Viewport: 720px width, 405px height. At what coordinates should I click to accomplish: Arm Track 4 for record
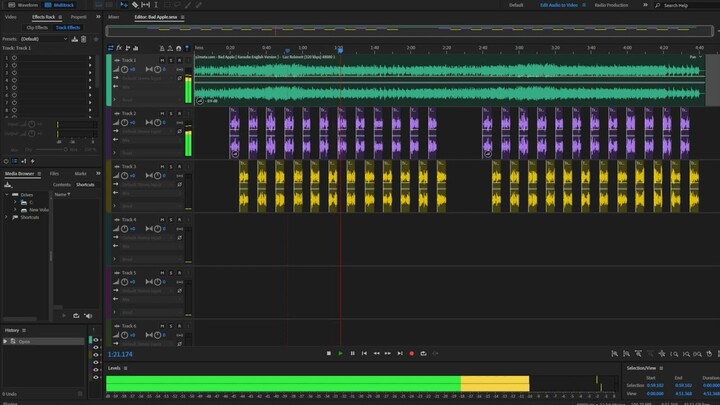pyautogui.click(x=180, y=219)
